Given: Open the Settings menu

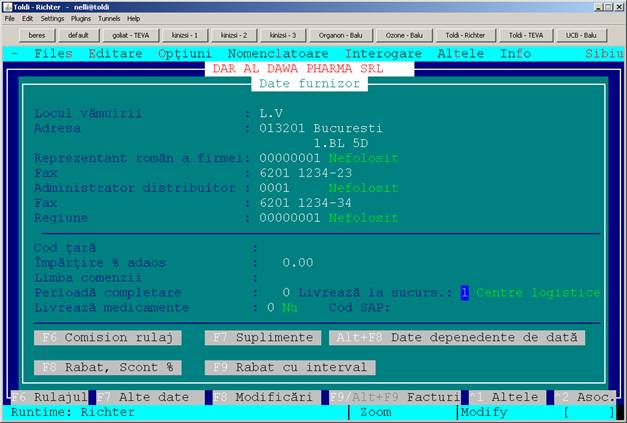Looking at the screenshot, I should [52, 18].
